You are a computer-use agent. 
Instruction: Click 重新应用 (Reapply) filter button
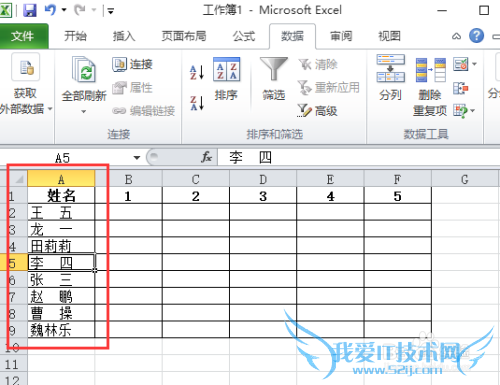[329, 87]
